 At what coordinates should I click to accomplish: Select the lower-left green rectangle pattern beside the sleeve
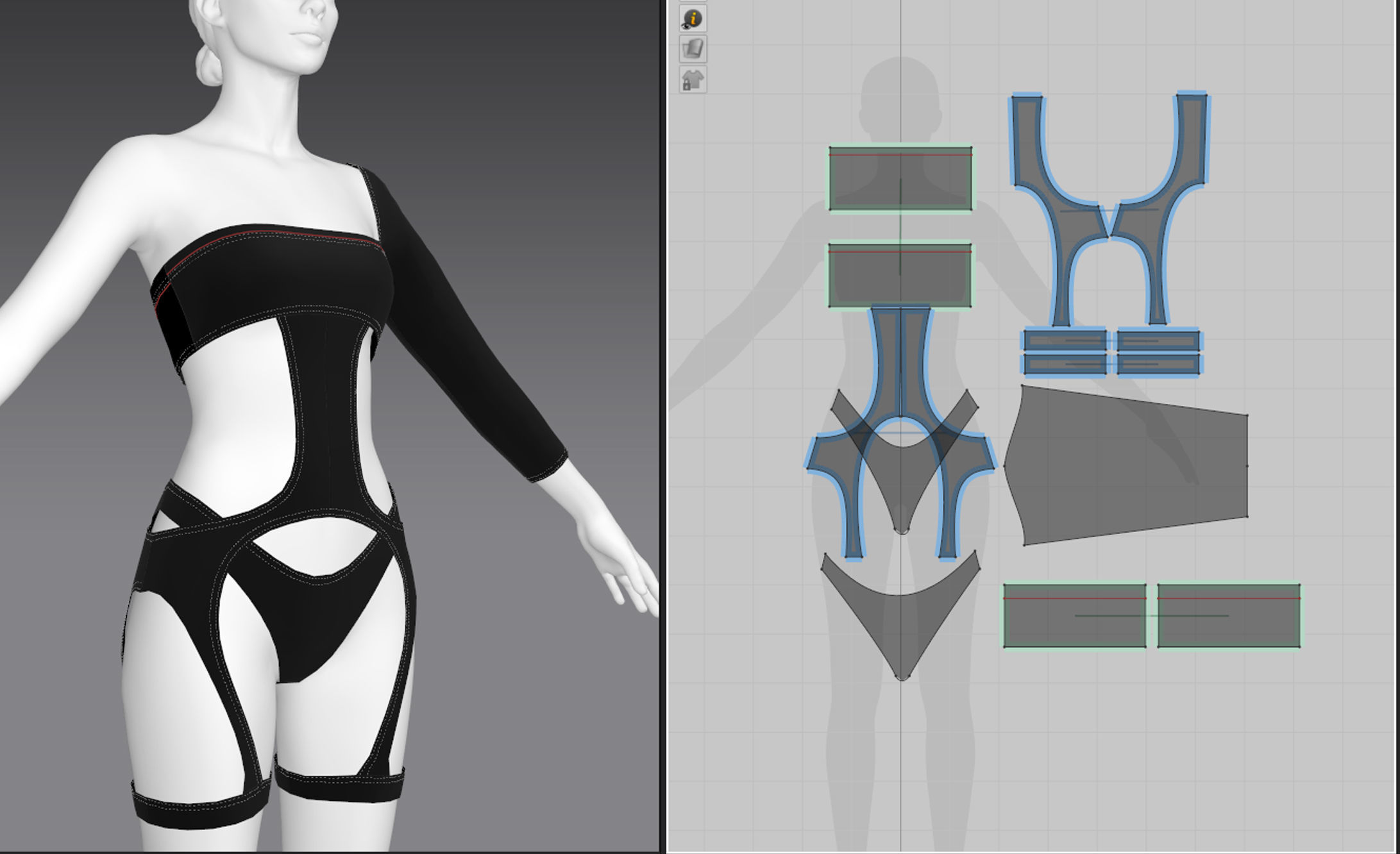[1074, 615]
